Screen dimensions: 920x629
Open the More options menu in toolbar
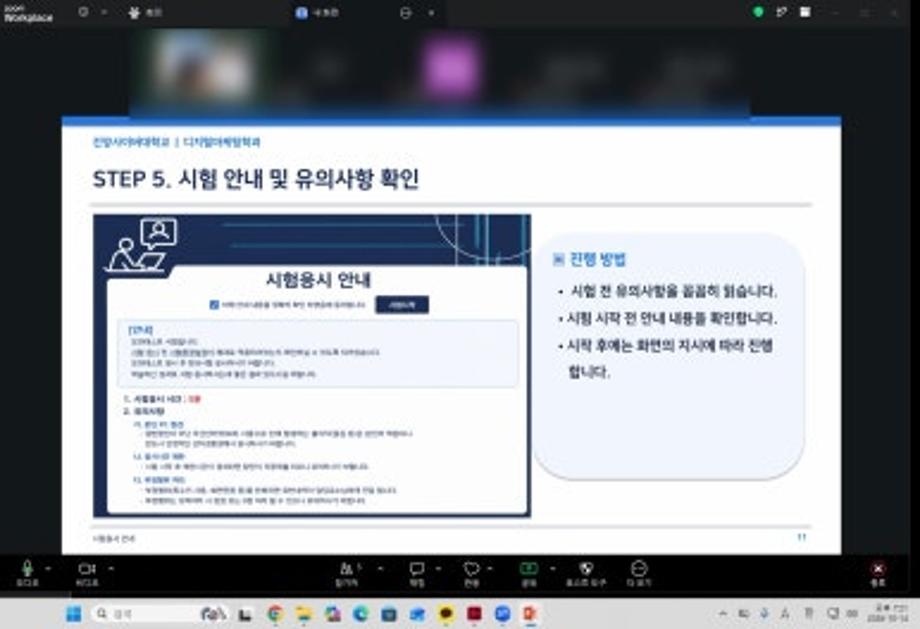point(638,573)
